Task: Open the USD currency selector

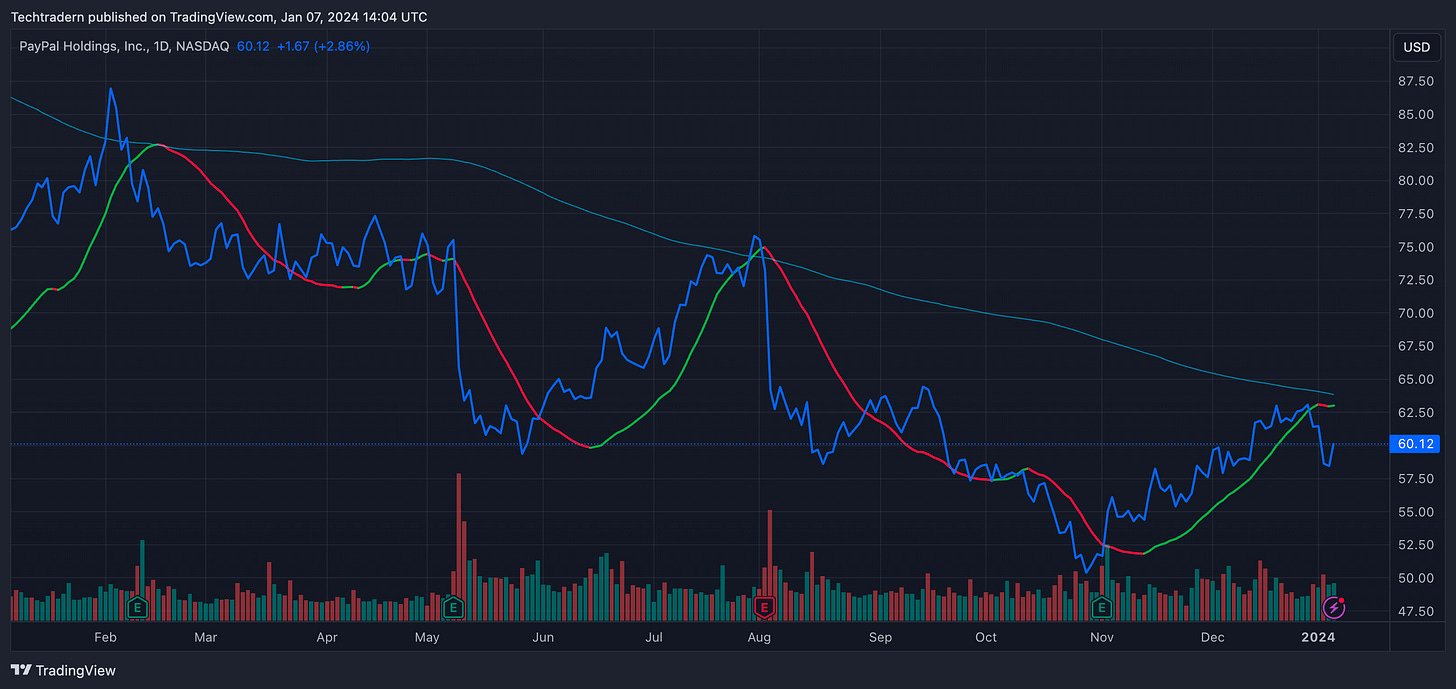Action: click(1416, 47)
